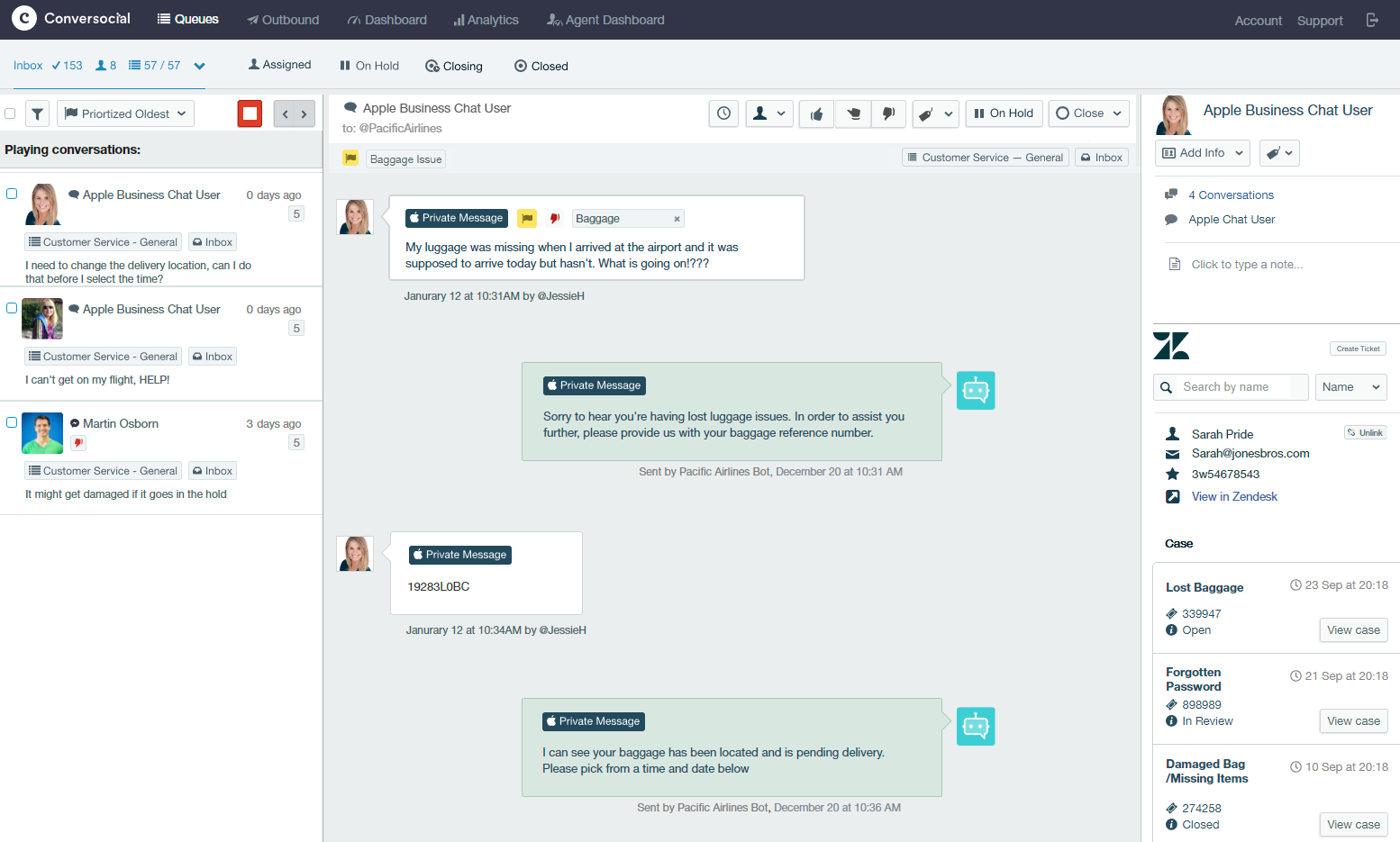This screenshot has height=842, width=1400.
Task: View the Forgotten Password case
Action: click(1353, 721)
